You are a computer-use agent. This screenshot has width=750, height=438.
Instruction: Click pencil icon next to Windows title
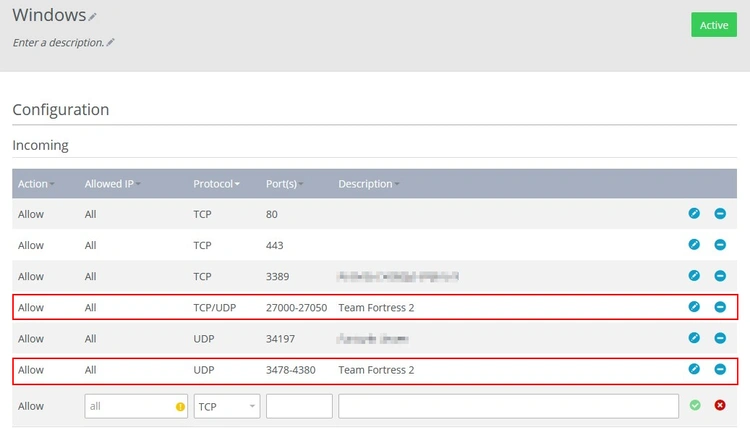click(93, 17)
